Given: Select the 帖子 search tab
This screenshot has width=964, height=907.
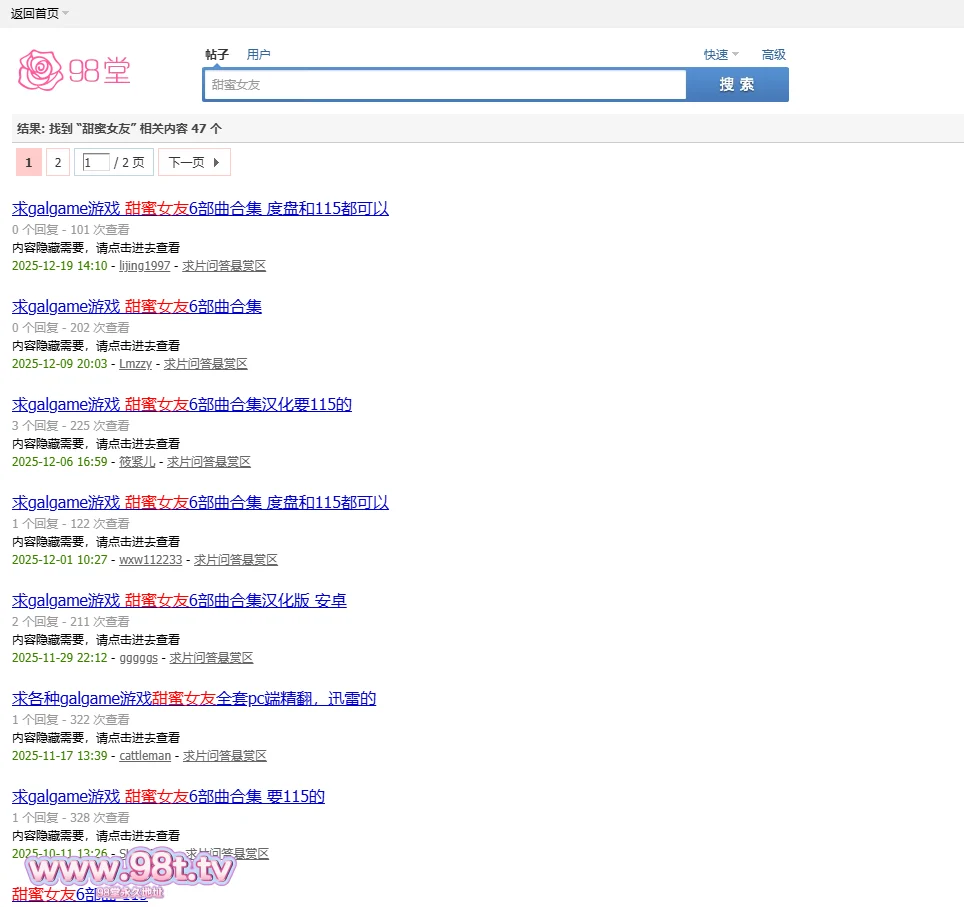Looking at the screenshot, I should [217, 55].
